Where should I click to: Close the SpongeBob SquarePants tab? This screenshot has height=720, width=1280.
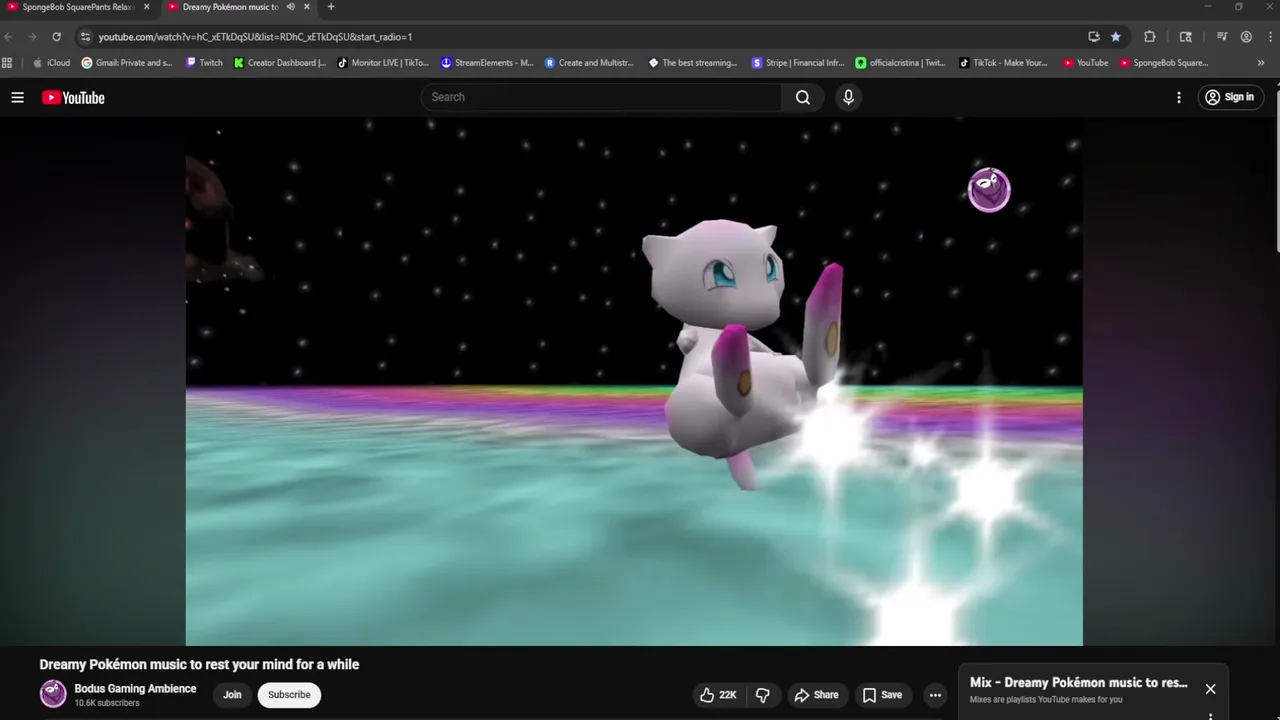[146, 7]
